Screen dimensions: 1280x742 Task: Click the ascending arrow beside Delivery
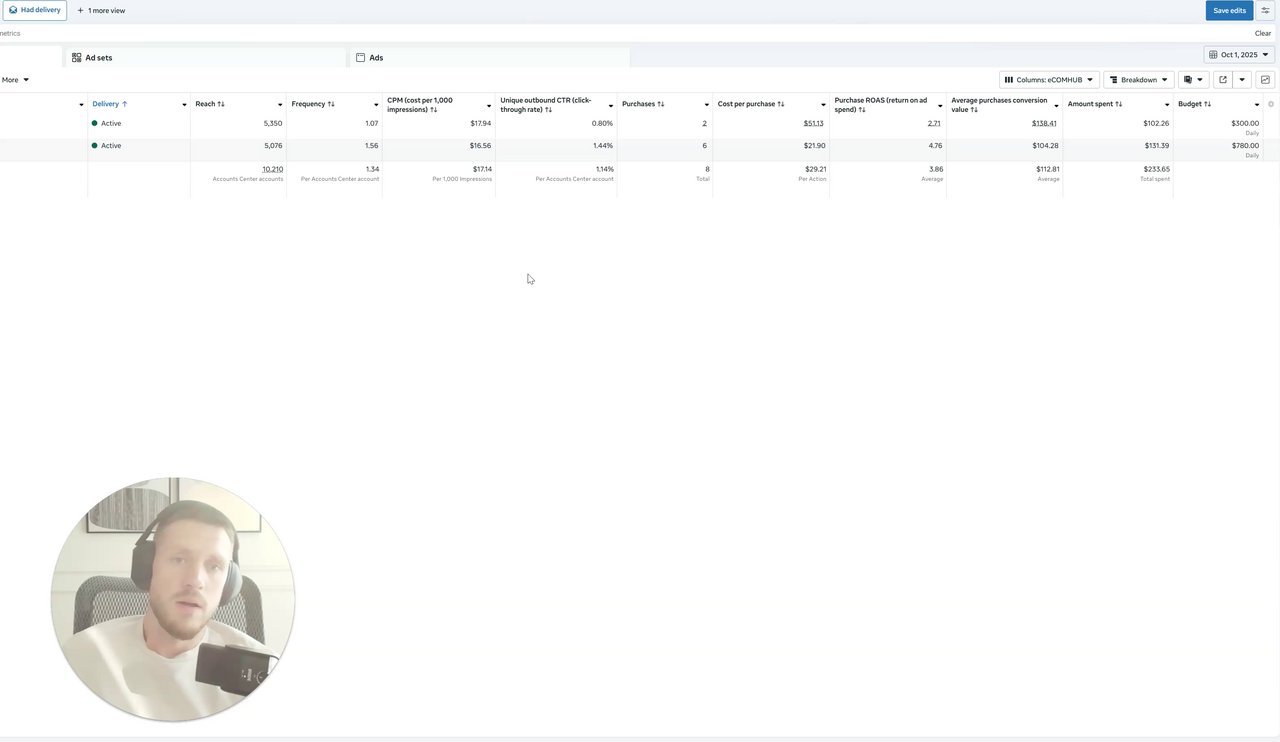(x=125, y=104)
